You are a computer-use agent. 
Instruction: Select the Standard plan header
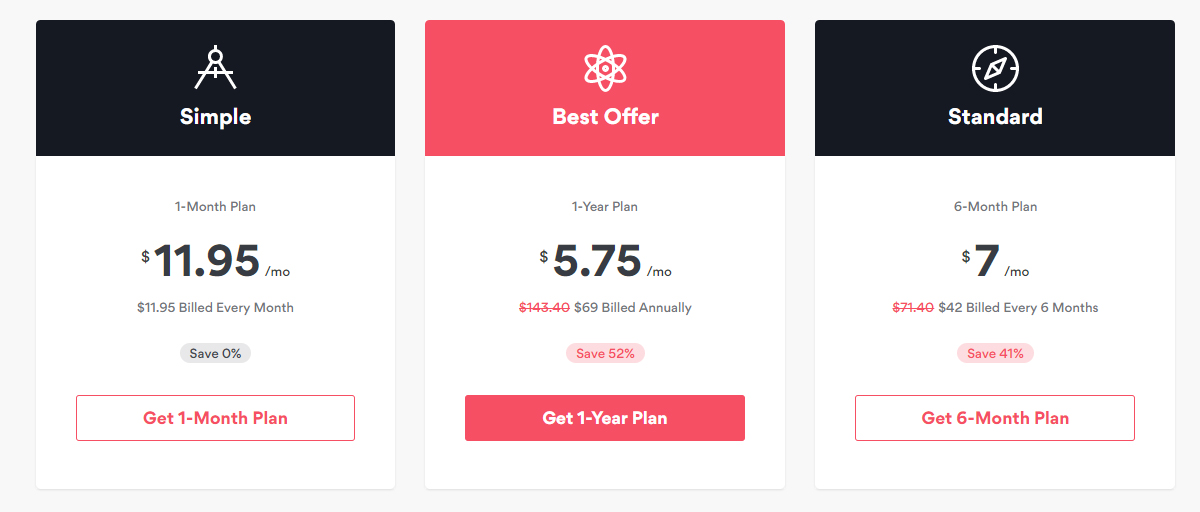click(x=995, y=88)
